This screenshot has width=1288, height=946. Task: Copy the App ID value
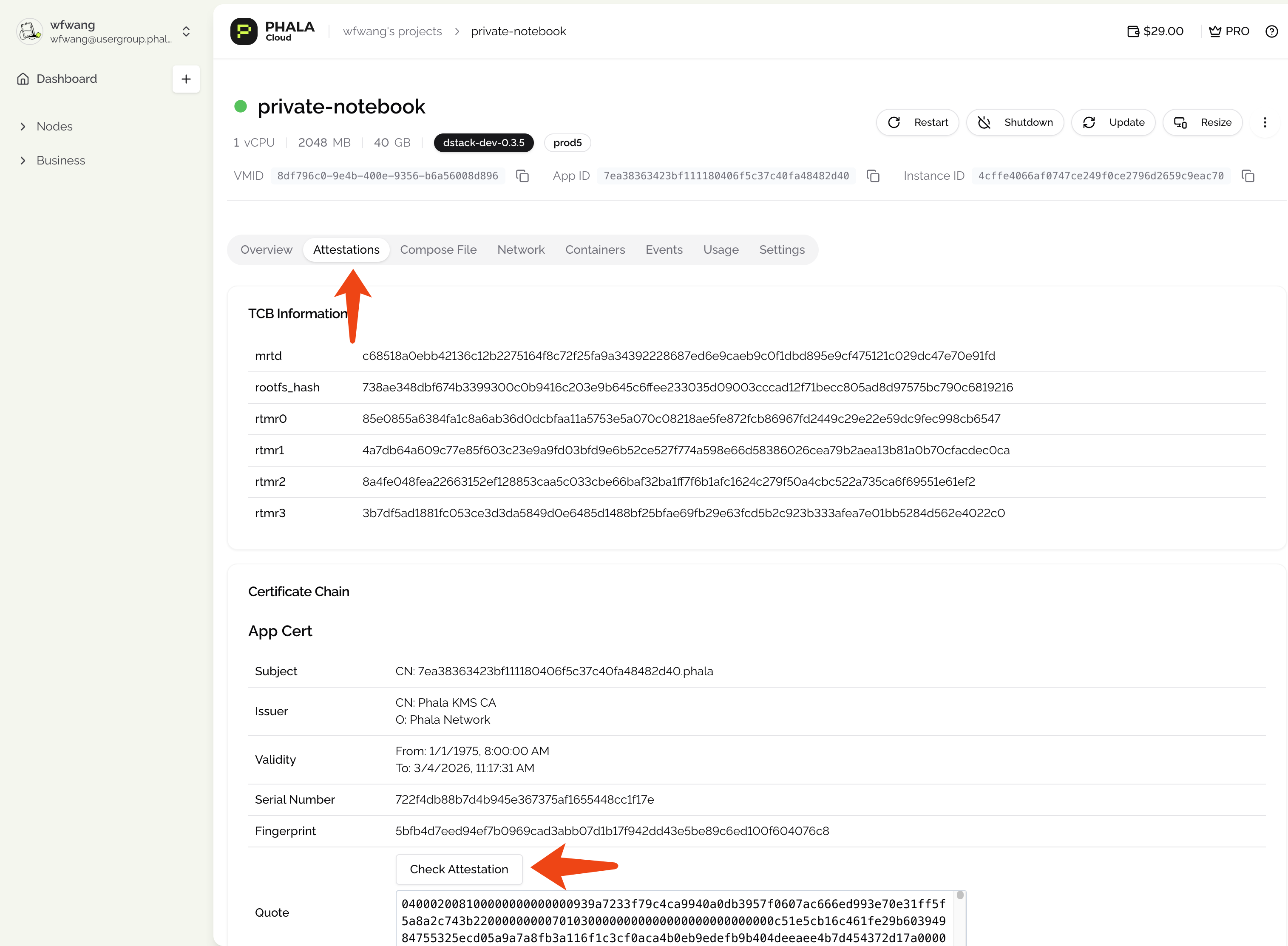tap(872, 176)
